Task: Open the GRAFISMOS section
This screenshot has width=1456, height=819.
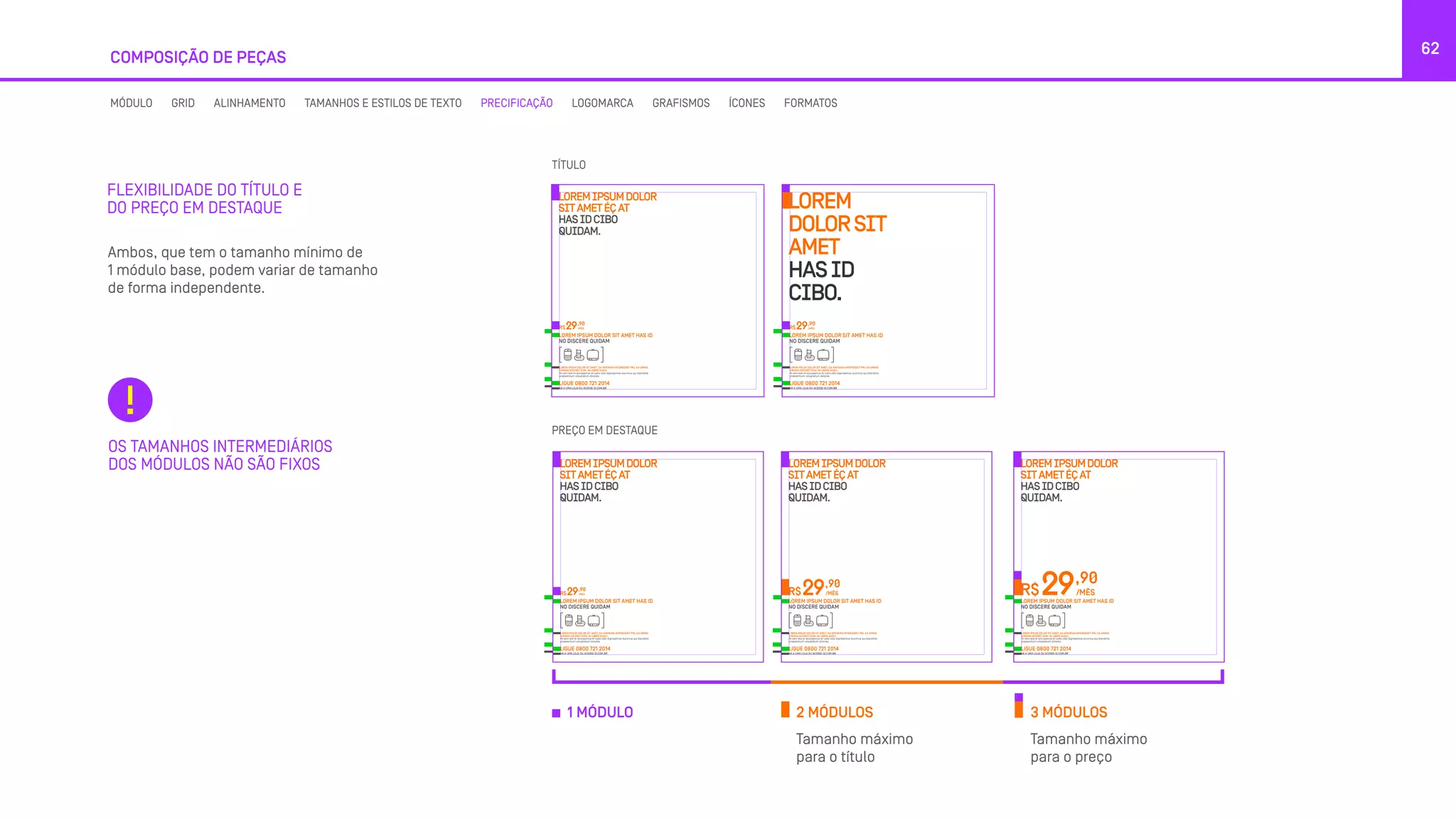Action: (x=680, y=103)
